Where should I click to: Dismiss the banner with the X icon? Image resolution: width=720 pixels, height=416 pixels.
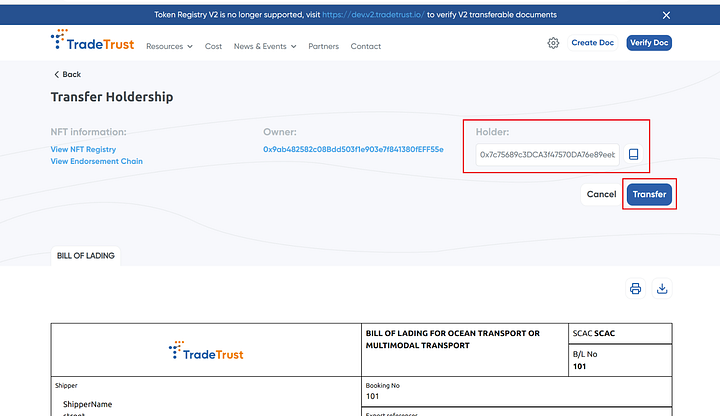[694, 15]
